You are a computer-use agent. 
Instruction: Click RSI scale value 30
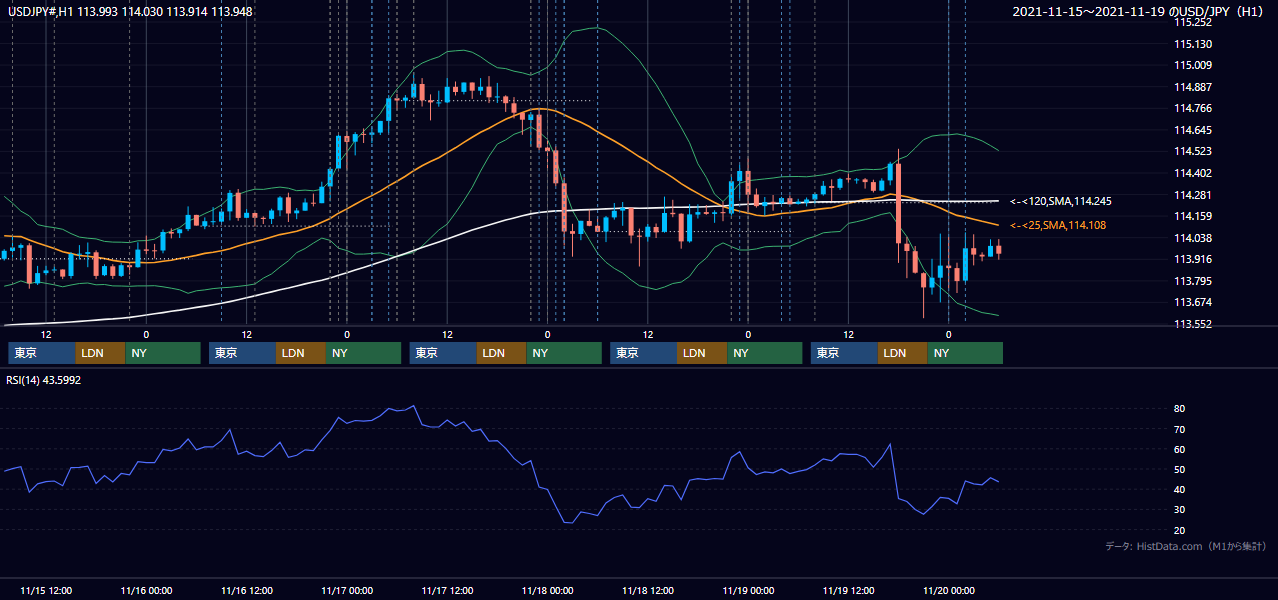[1180, 509]
